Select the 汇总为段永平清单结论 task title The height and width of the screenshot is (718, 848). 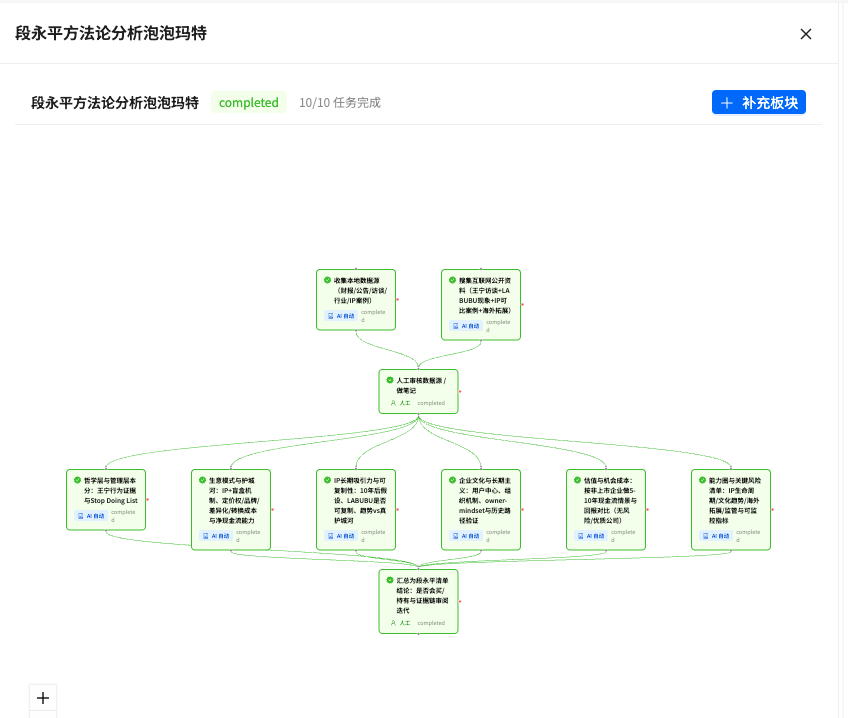pos(422,595)
